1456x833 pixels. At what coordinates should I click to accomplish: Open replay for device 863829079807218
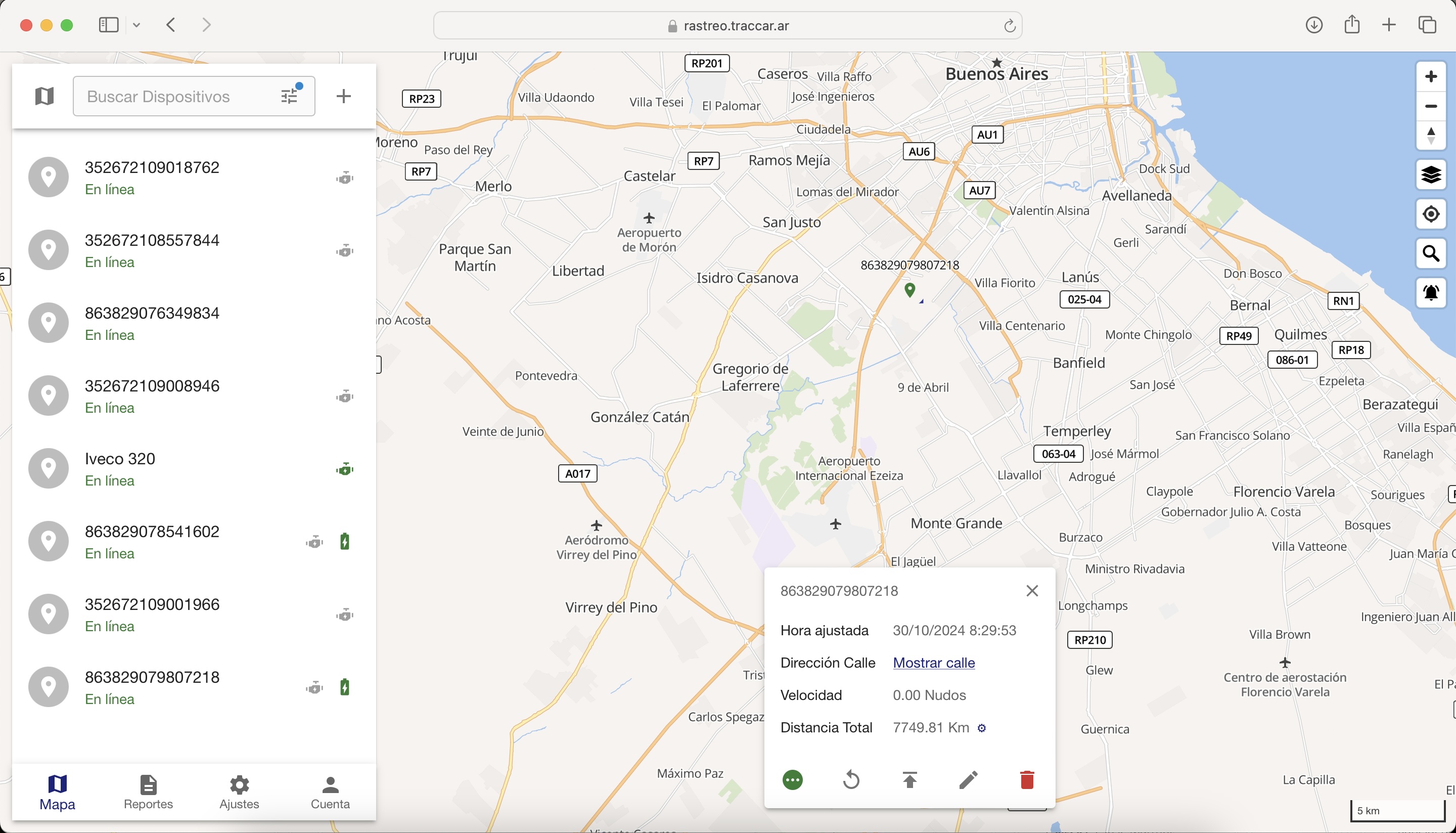851,780
